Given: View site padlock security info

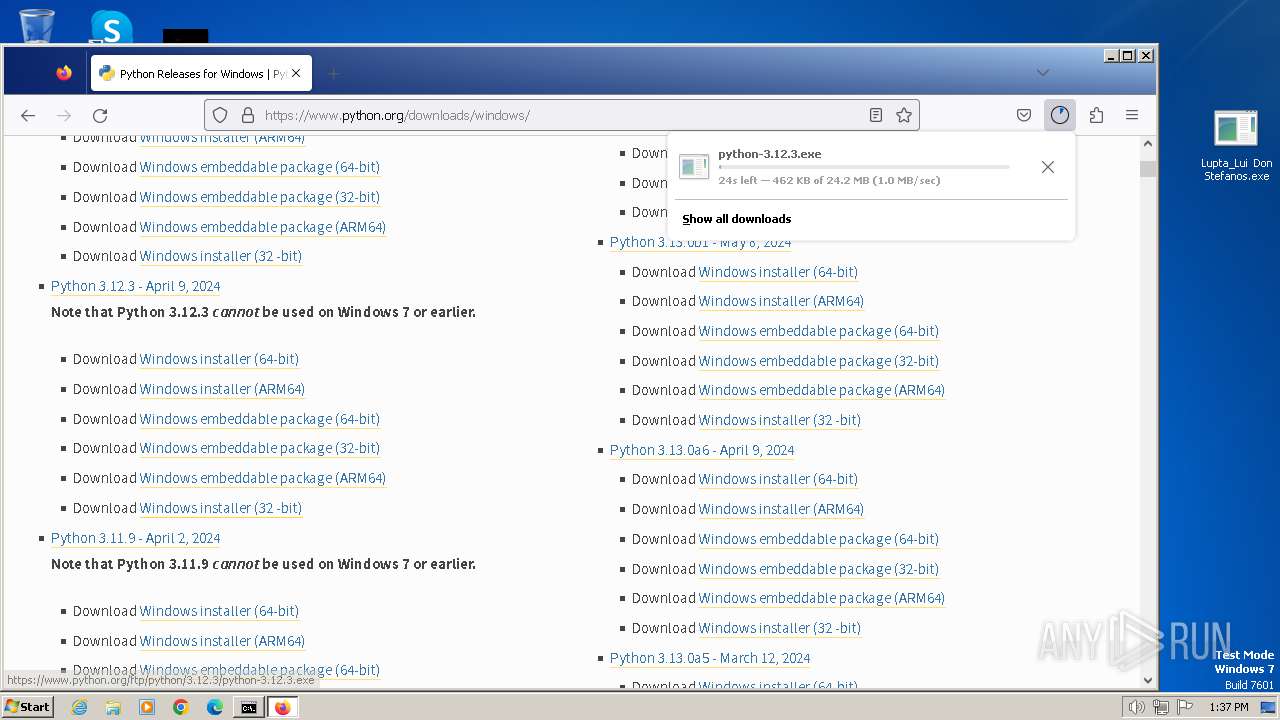Looking at the screenshot, I should point(247,115).
